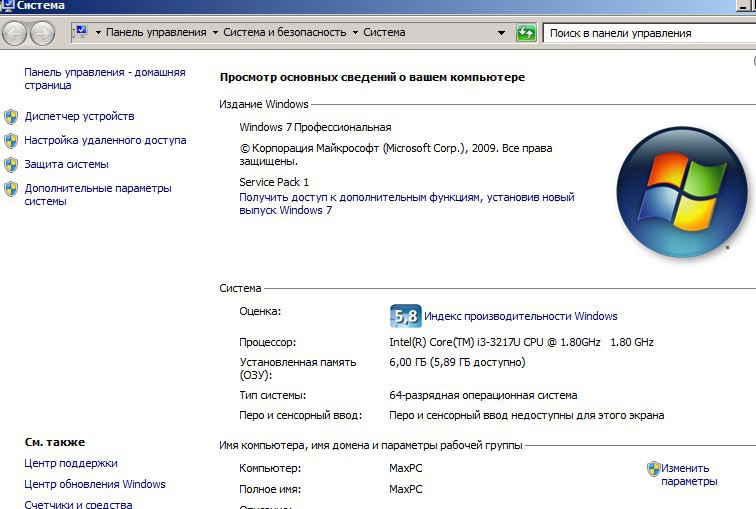Expand dropdown arrow before Система и безопасность
The height and width of the screenshot is (509, 756).
point(215,33)
